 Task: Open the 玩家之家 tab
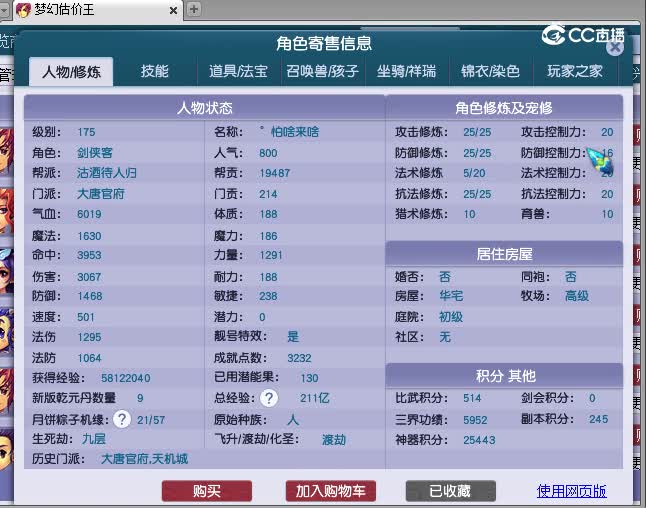click(x=575, y=71)
